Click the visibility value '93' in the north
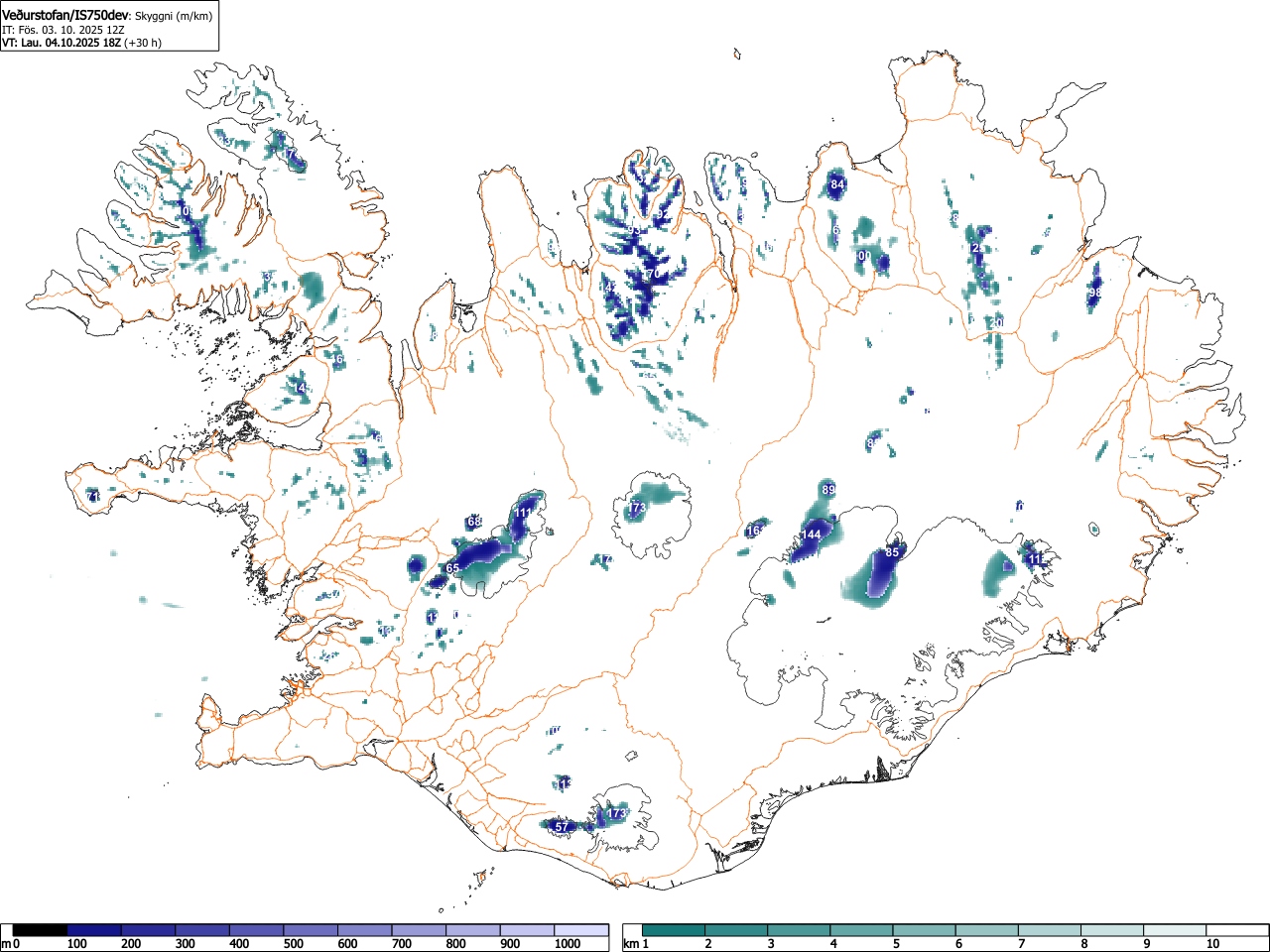 (x=634, y=231)
